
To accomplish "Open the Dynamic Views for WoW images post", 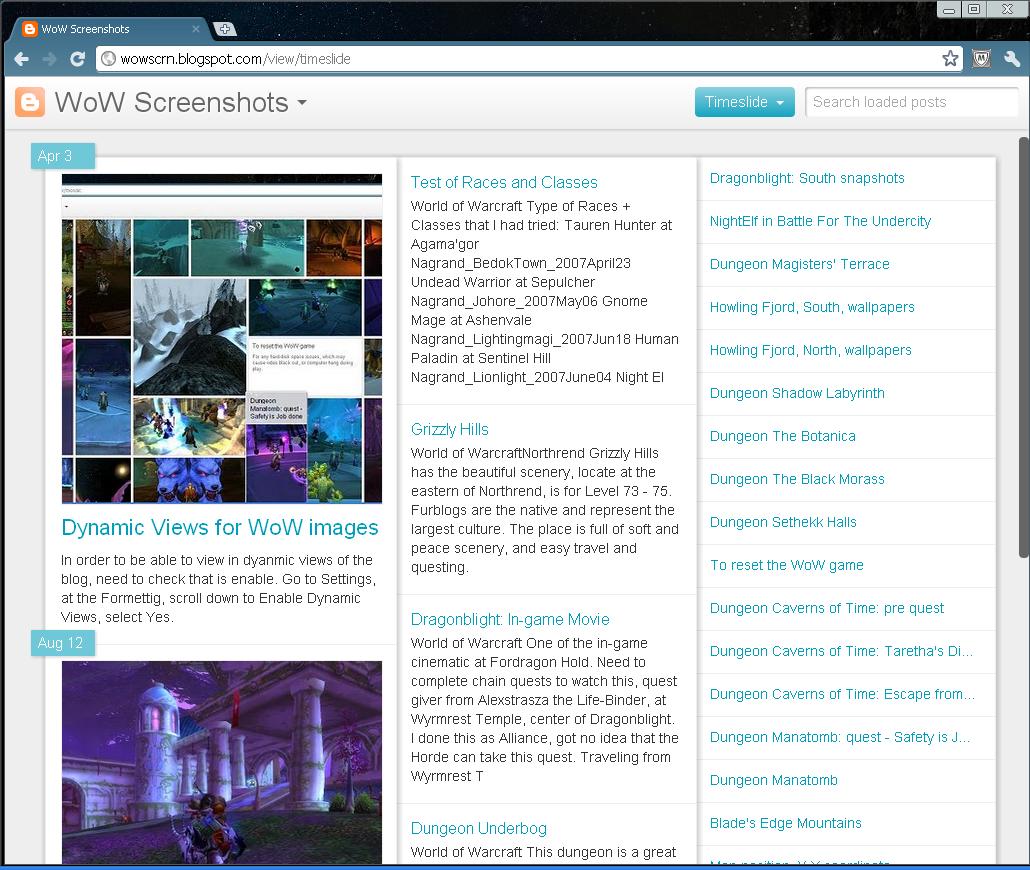I will click(x=220, y=527).
